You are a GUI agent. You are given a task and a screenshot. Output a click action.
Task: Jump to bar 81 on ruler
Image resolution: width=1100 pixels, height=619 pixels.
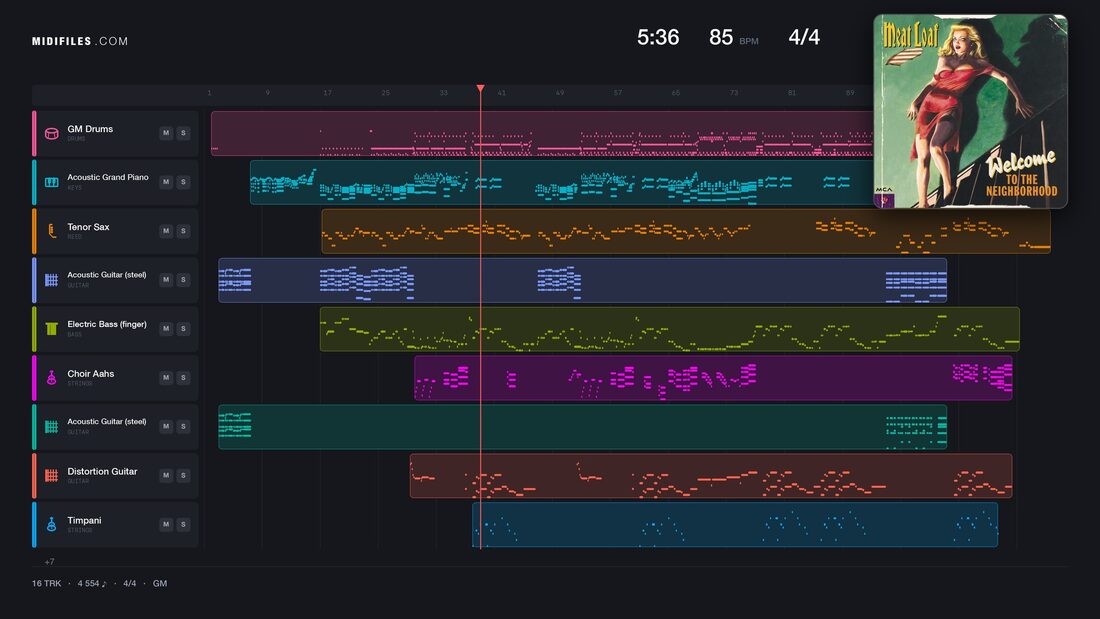click(x=791, y=93)
